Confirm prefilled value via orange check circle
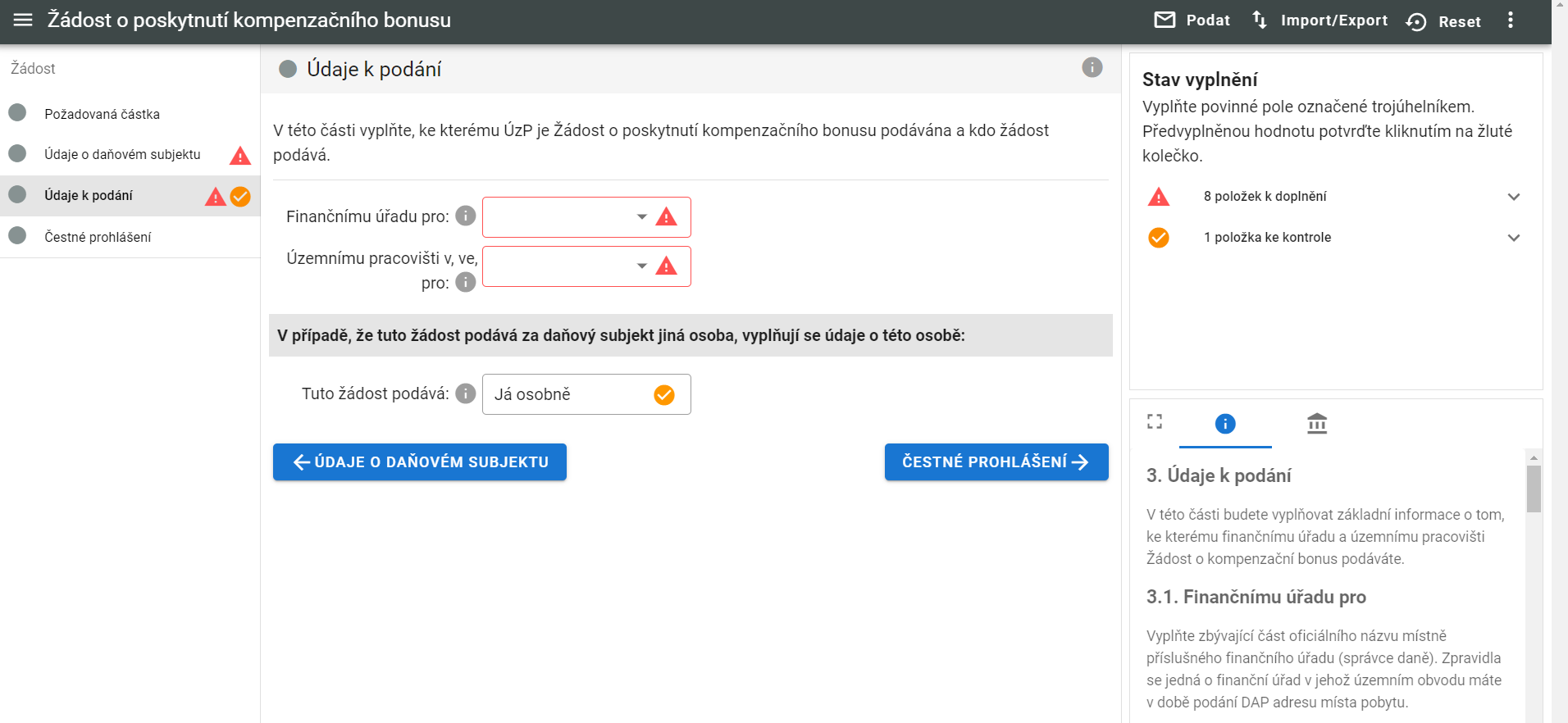Image resolution: width=1568 pixels, height=723 pixels. pyautogui.click(x=664, y=395)
